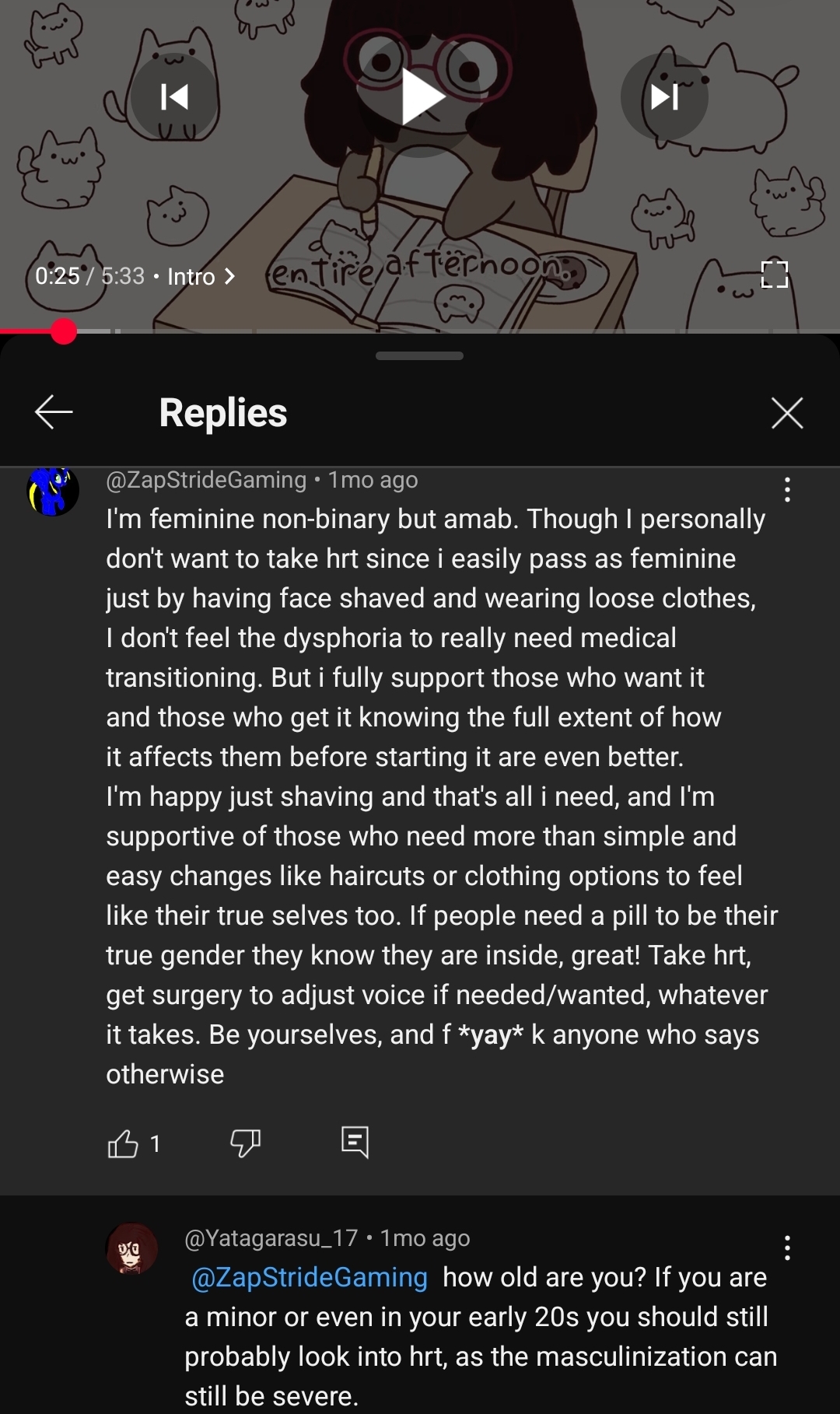Open options menu for ZapStrideGaming comment
Viewport: 840px width, 1414px height.
pos(787,489)
